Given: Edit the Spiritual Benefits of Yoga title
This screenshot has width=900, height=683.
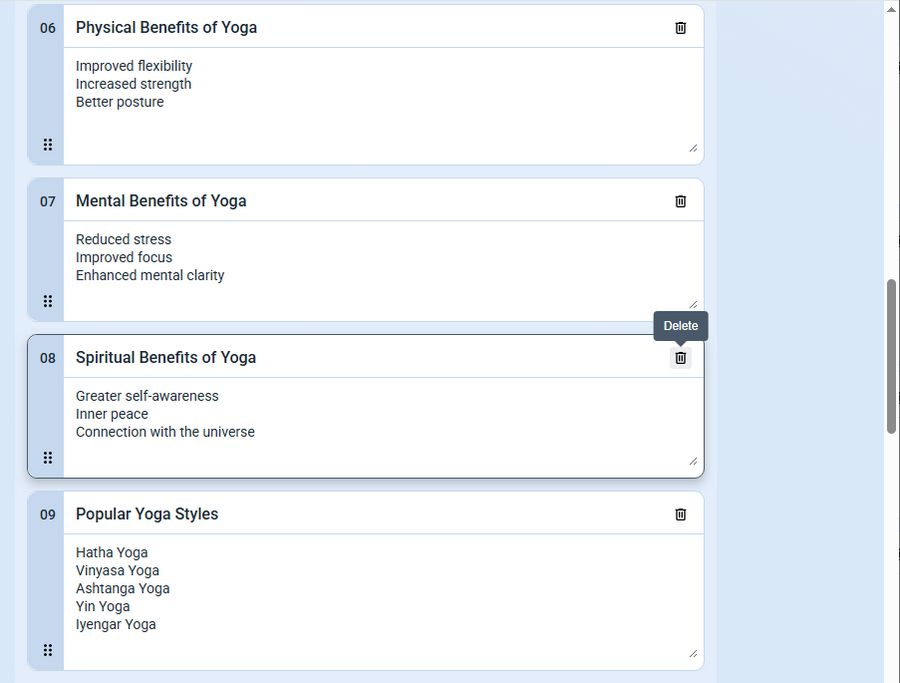Looking at the screenshot, I should point(367,358).
